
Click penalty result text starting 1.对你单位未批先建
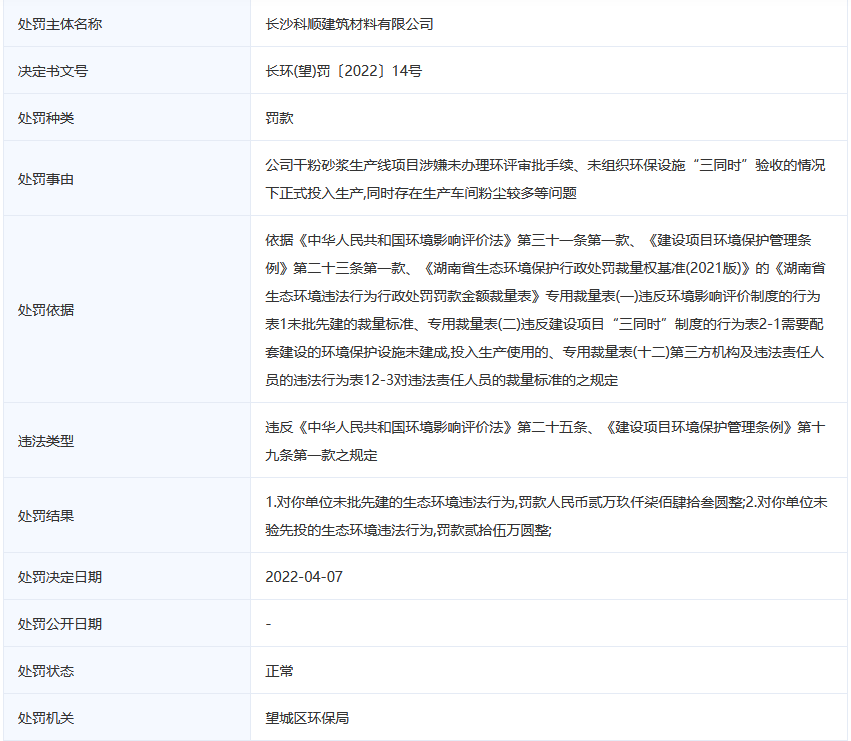546,516
